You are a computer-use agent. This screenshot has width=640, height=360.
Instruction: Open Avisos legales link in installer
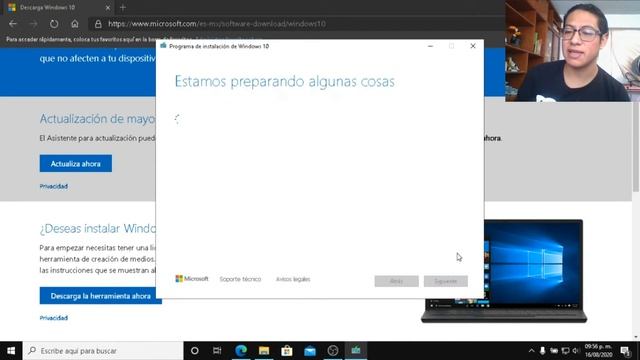coord(293,279)
